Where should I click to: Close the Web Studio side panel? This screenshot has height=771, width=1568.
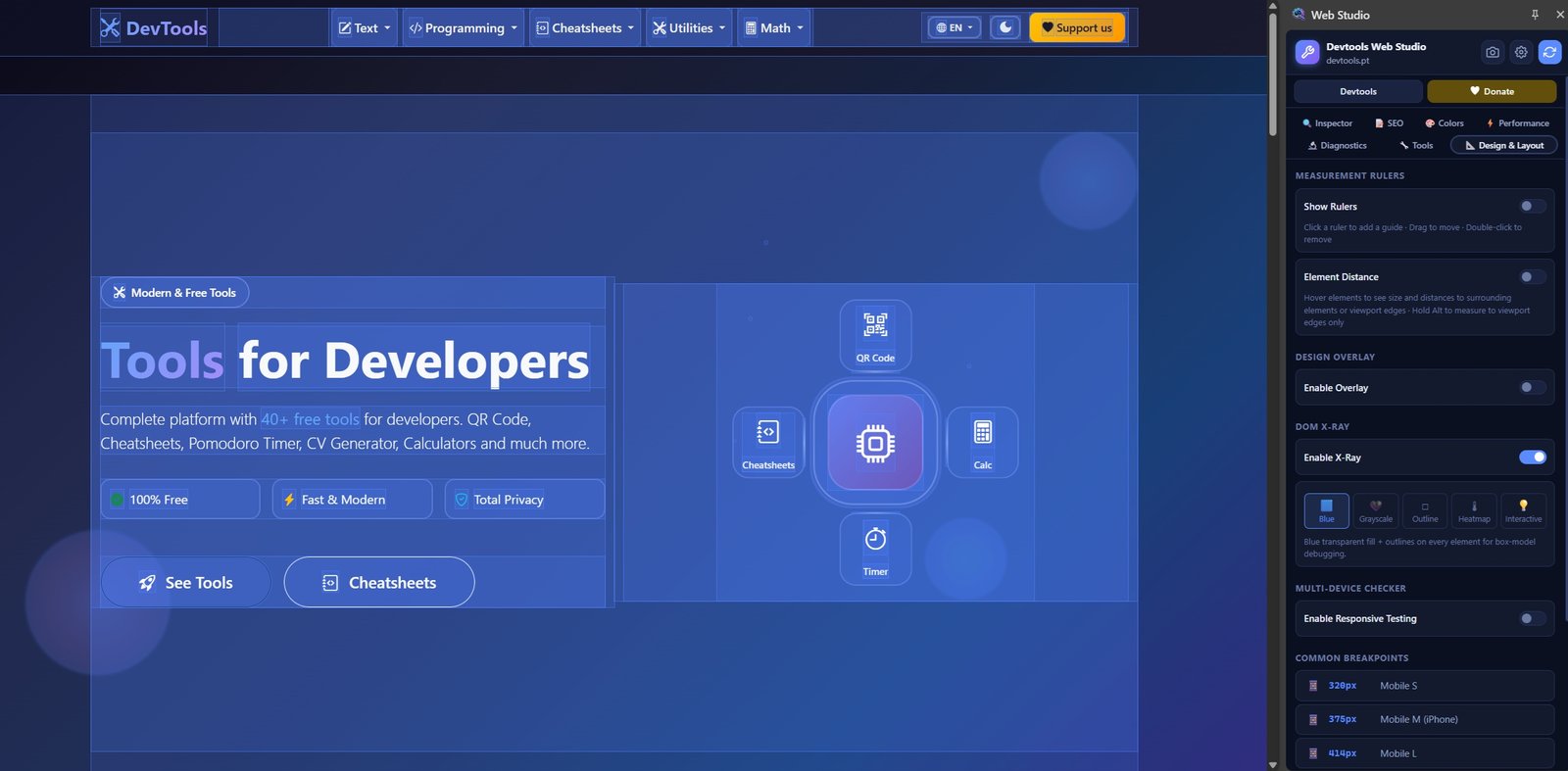[x=1559, y=15]
